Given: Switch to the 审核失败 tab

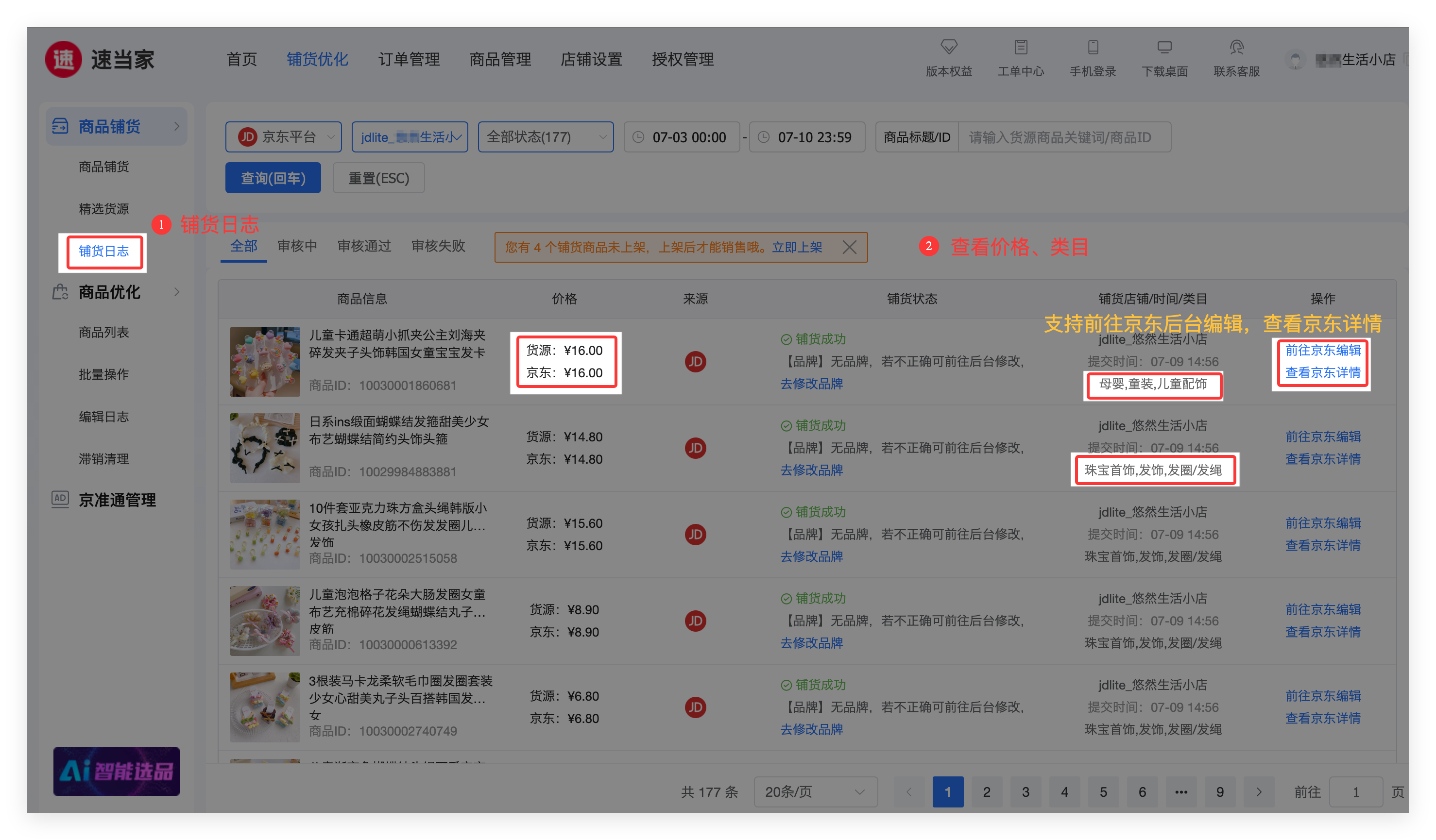Looking at the screenshot, I should [438, 246].
